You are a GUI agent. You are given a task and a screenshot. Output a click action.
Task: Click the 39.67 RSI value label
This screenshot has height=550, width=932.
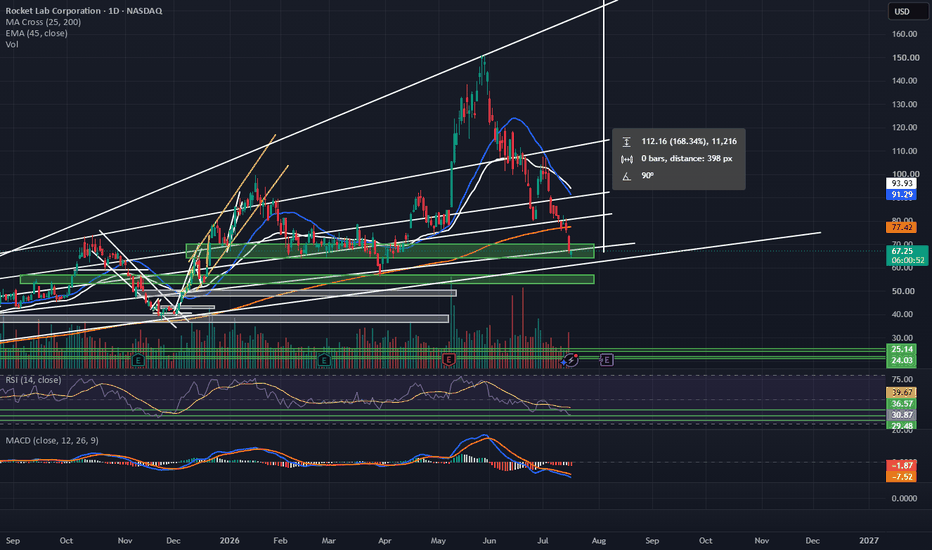901,392
